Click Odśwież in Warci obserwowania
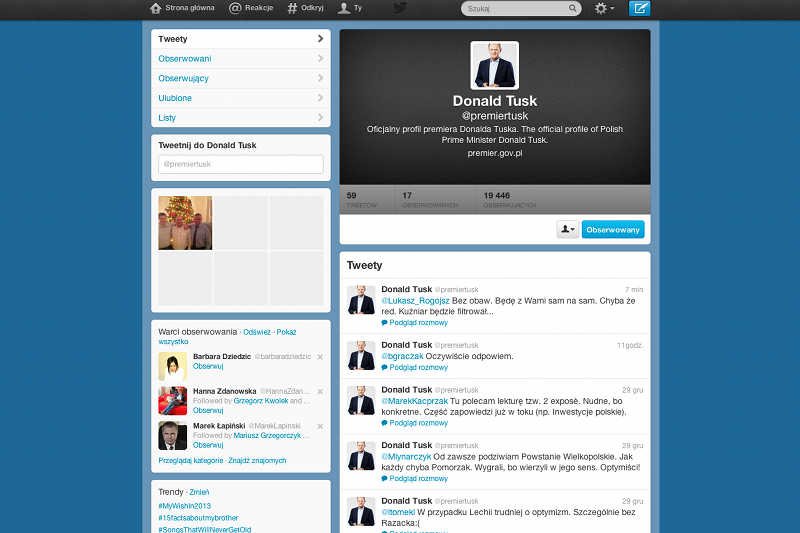This screenshot has width=800, height=533. click(257, 332)
